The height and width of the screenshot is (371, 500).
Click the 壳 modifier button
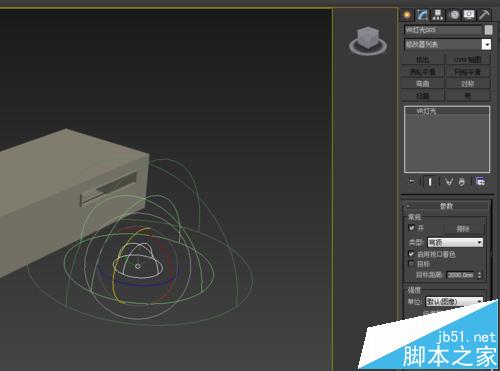coord(468,96)
